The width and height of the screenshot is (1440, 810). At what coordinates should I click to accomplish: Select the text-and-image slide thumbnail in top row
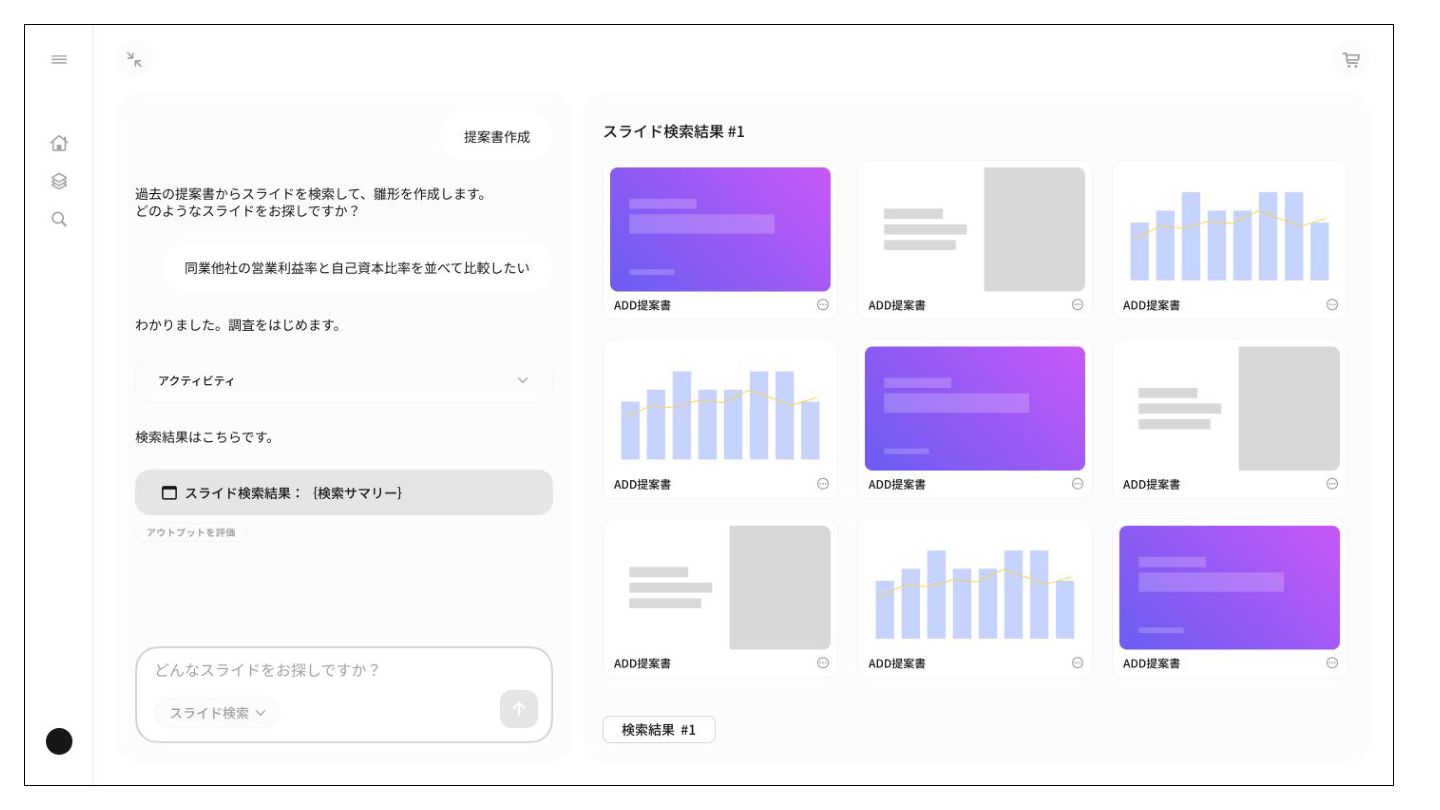coord(975,229)
